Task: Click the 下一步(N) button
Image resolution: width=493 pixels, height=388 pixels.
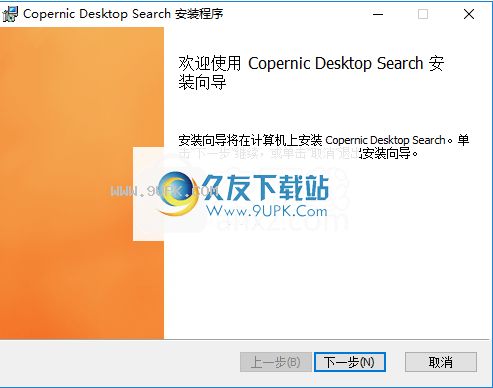Action: [x=350, y=362]
